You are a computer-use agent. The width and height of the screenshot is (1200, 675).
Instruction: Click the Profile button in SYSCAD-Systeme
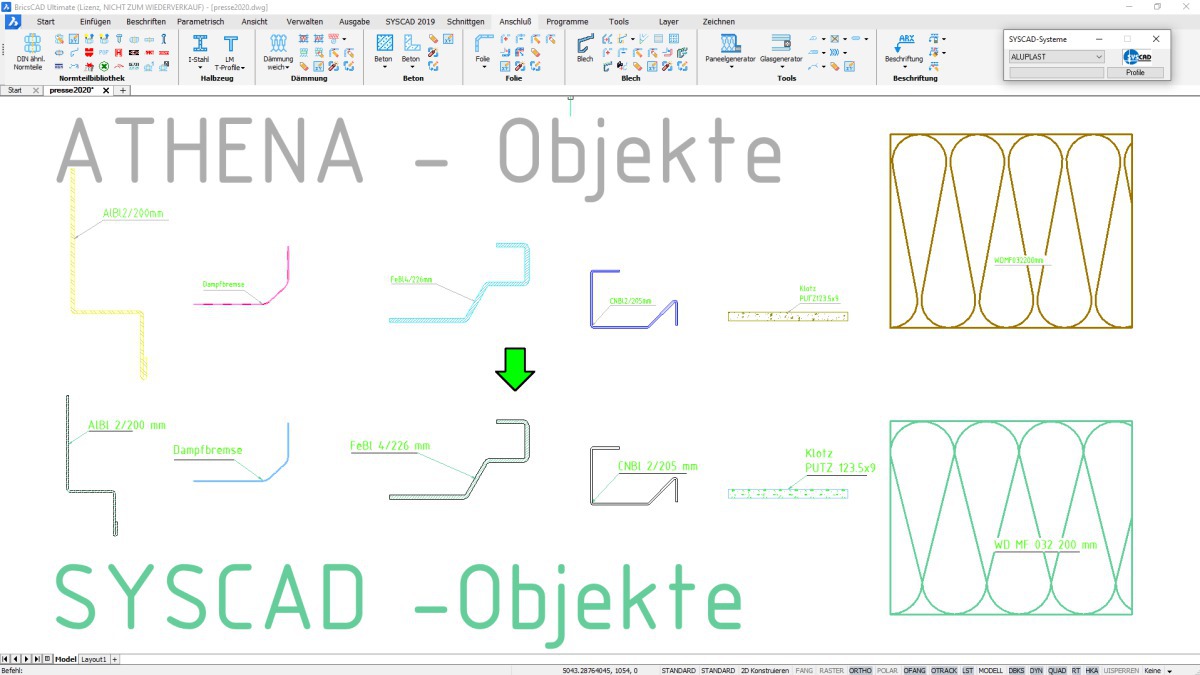tap(1135, 73)
